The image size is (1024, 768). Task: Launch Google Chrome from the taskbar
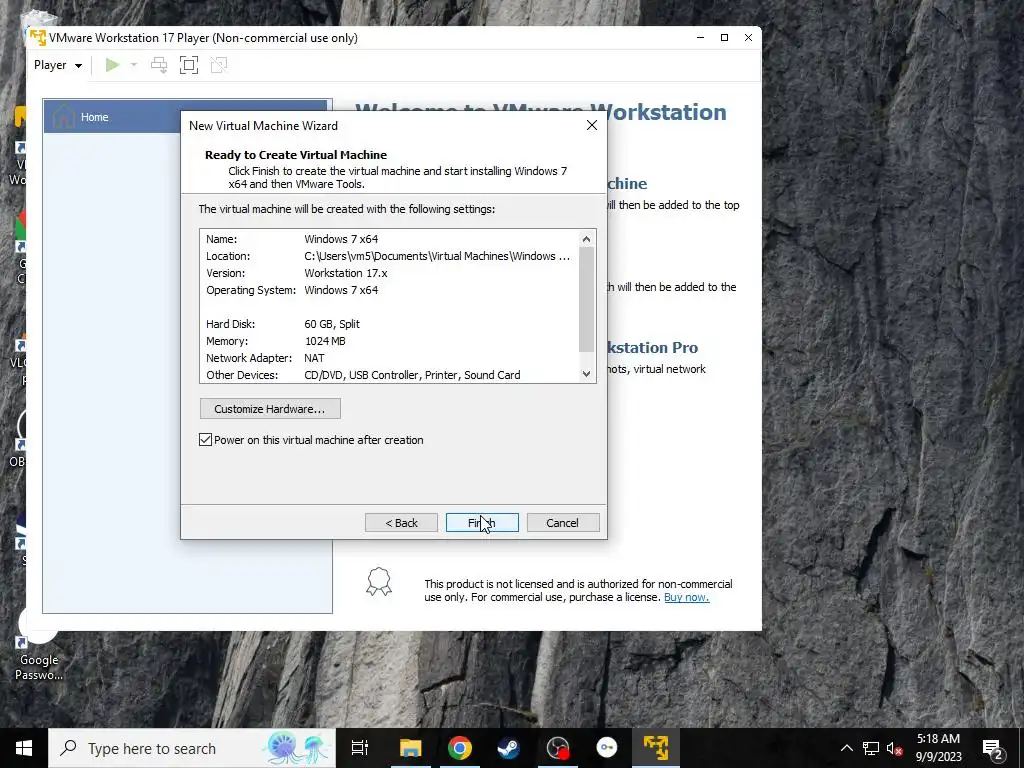coord(460,748)
